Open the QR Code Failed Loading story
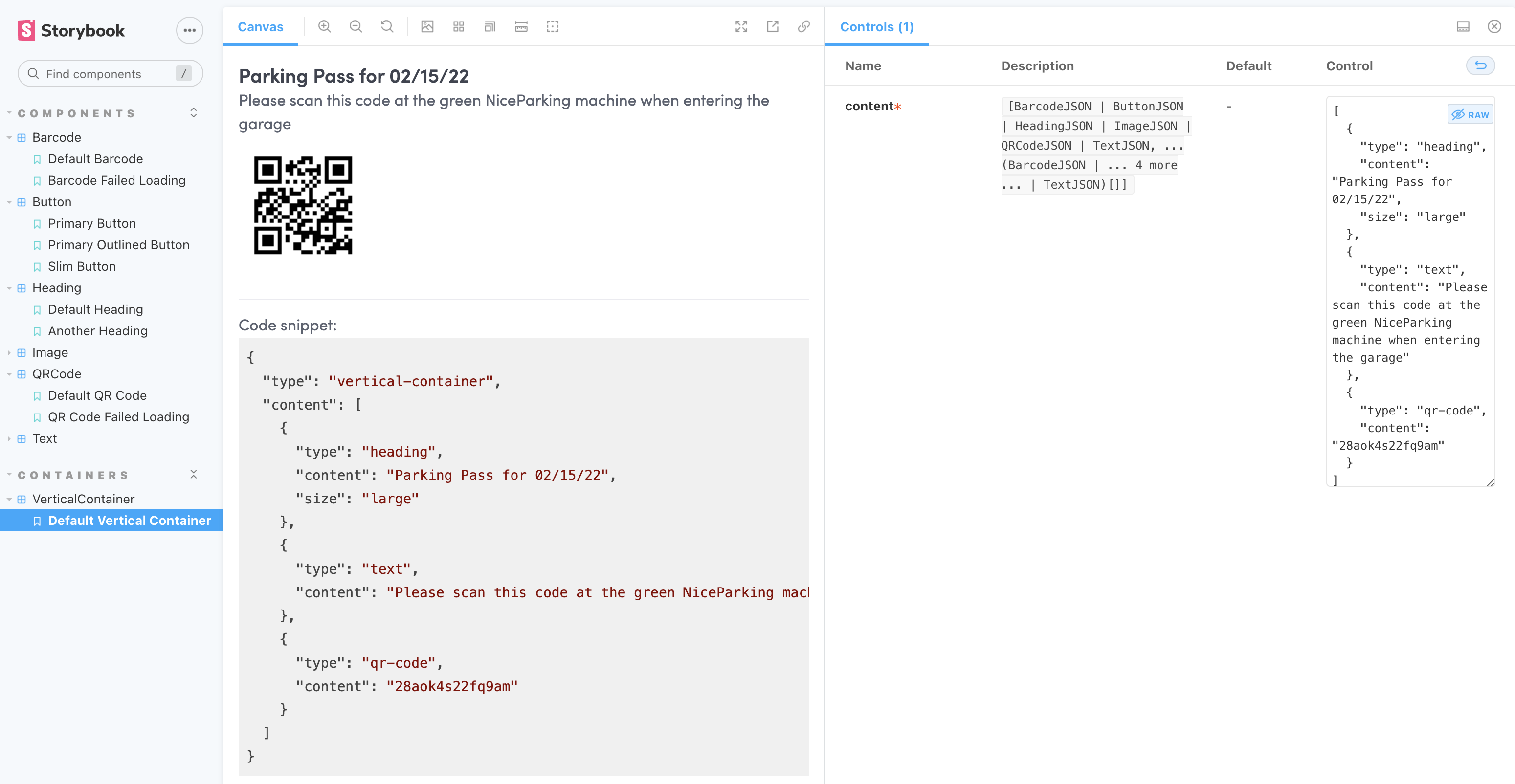This screenshot has height=784, width=1515. [118, 417]
